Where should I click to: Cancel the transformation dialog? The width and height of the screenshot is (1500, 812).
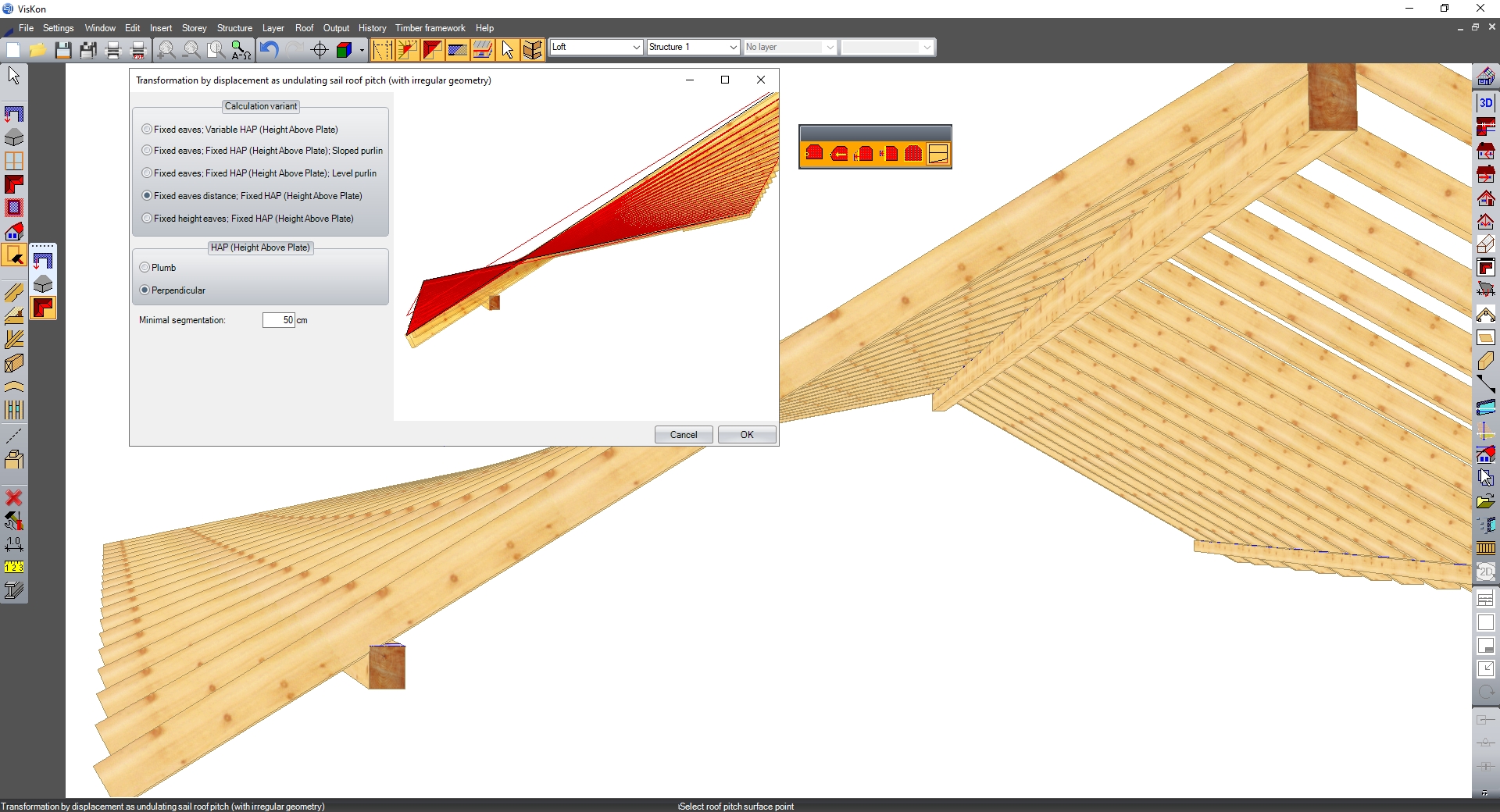pyautogui.click(x=684, y=435)
